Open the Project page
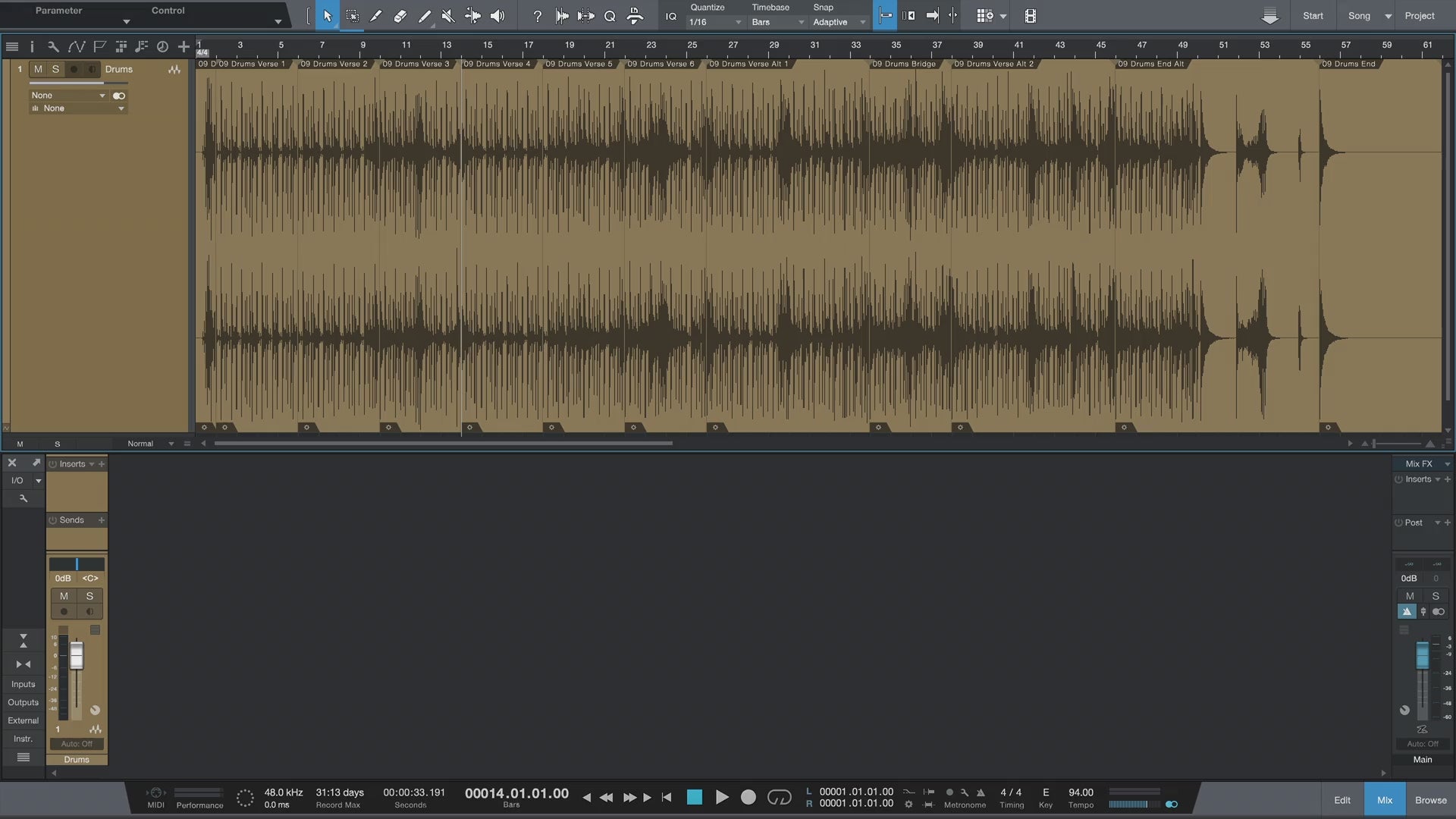Image resolution: width=1456 pixels, height=819 pixels. pyautogui.click(x=1420, y=16)
